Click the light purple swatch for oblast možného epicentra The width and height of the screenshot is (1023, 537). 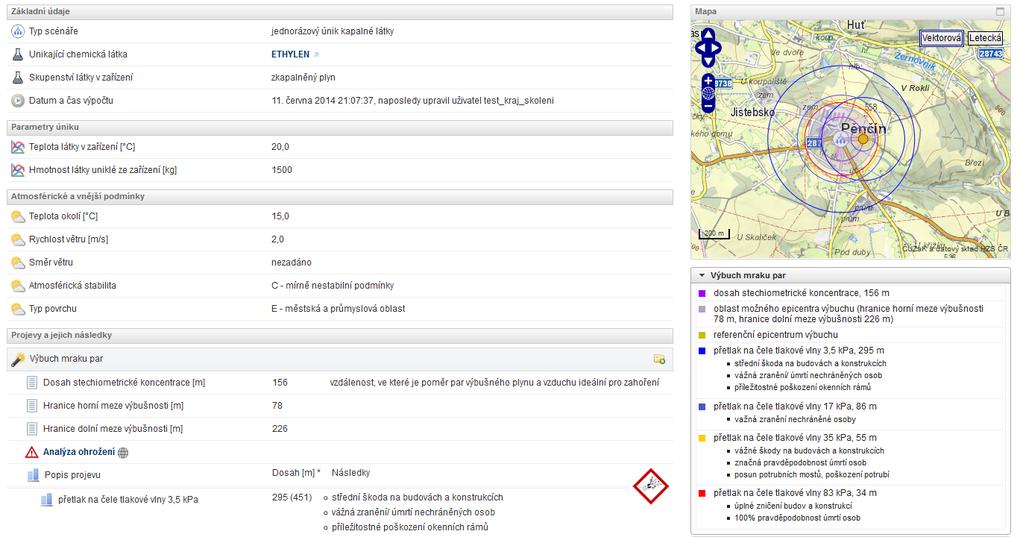(x=702, y=309)
